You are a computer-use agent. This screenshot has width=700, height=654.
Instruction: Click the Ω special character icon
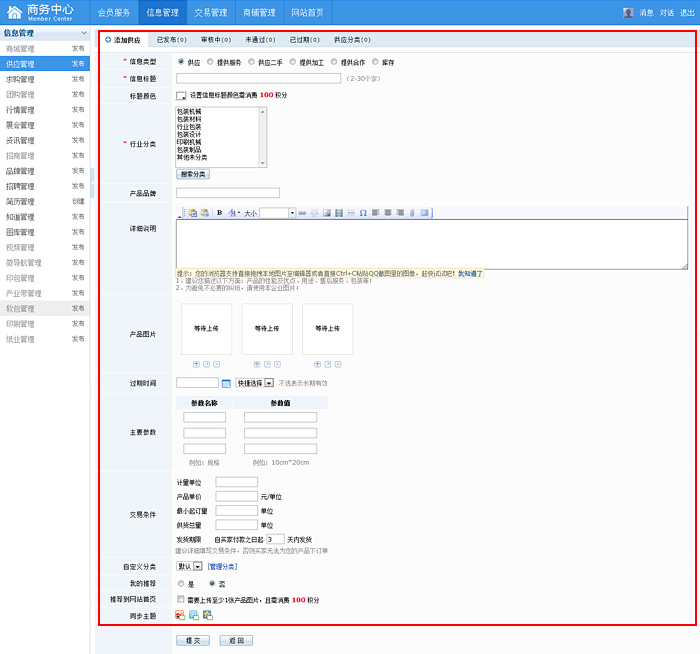tap(363, 213)
